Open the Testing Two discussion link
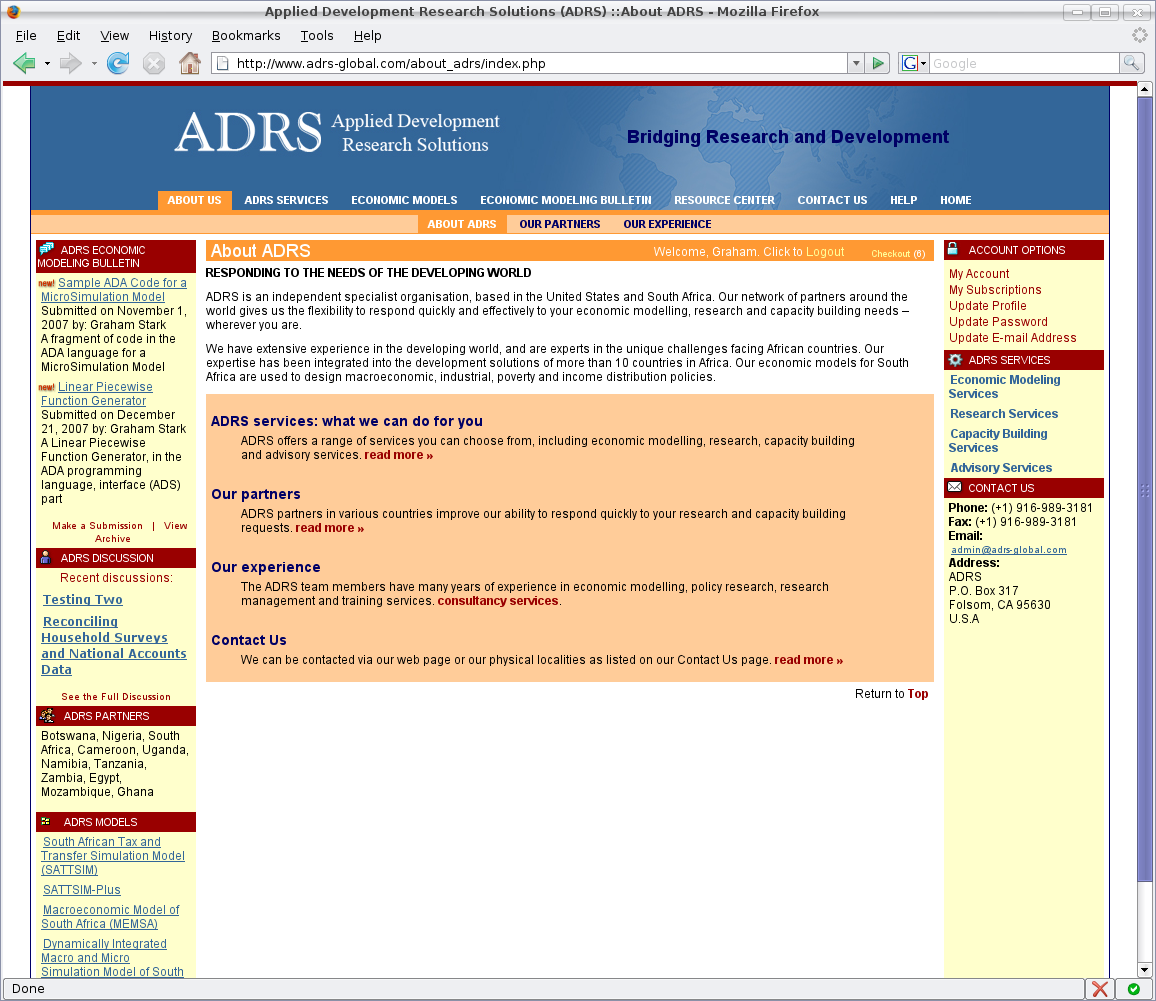The height and width of the screenshot is (1001, 1156). pyautogui.click(x=83, y=600)
